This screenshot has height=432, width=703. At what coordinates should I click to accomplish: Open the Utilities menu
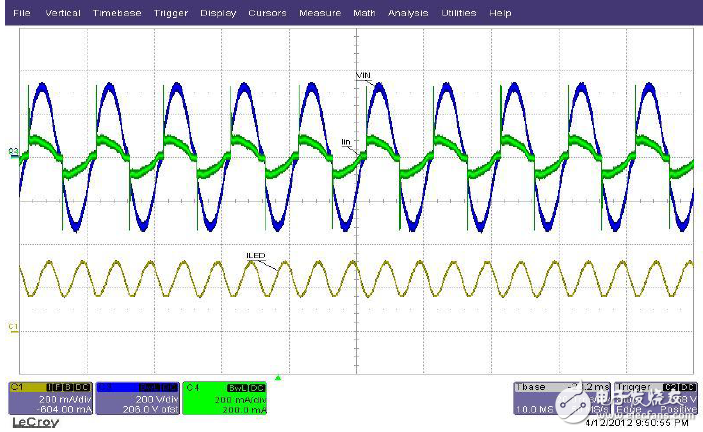459,13
